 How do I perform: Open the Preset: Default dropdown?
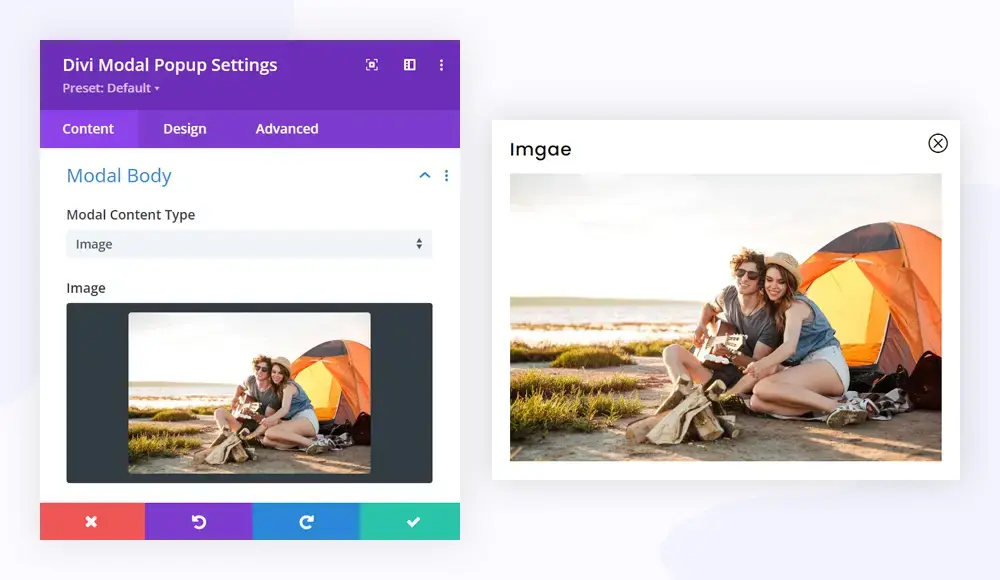click(111, 88)
